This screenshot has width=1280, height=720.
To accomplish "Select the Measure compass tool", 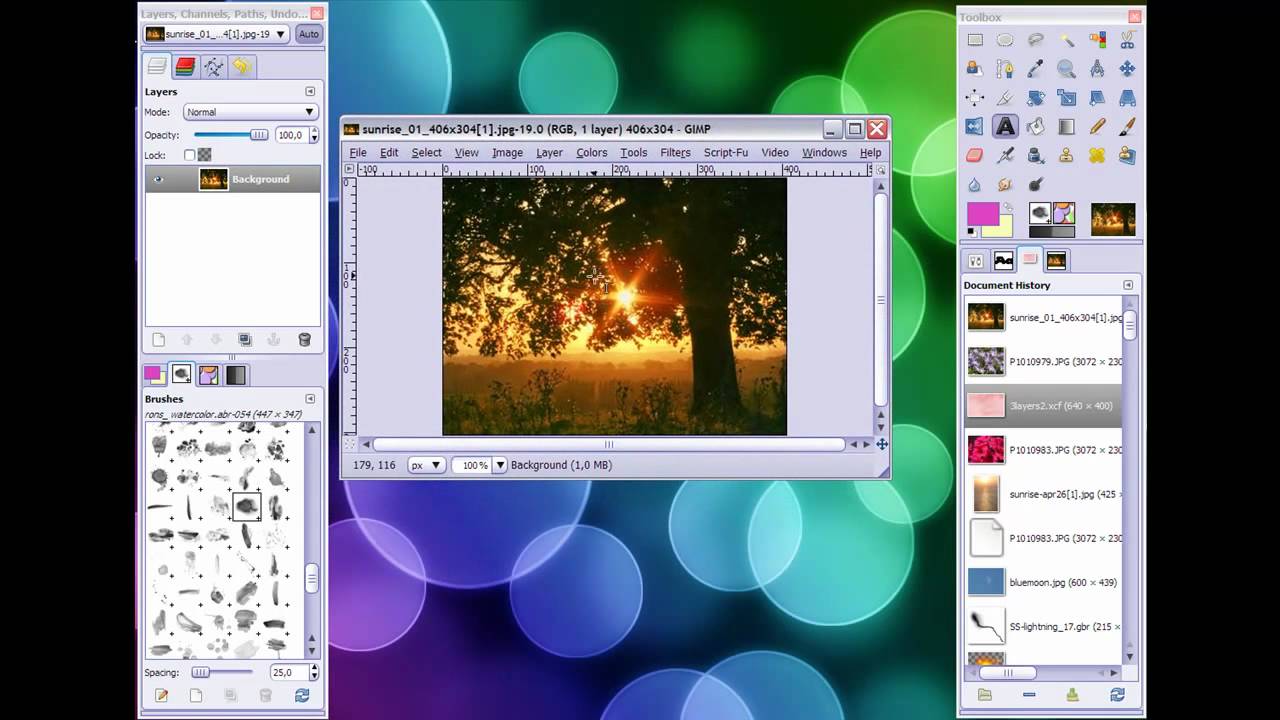I will 1097,69.
